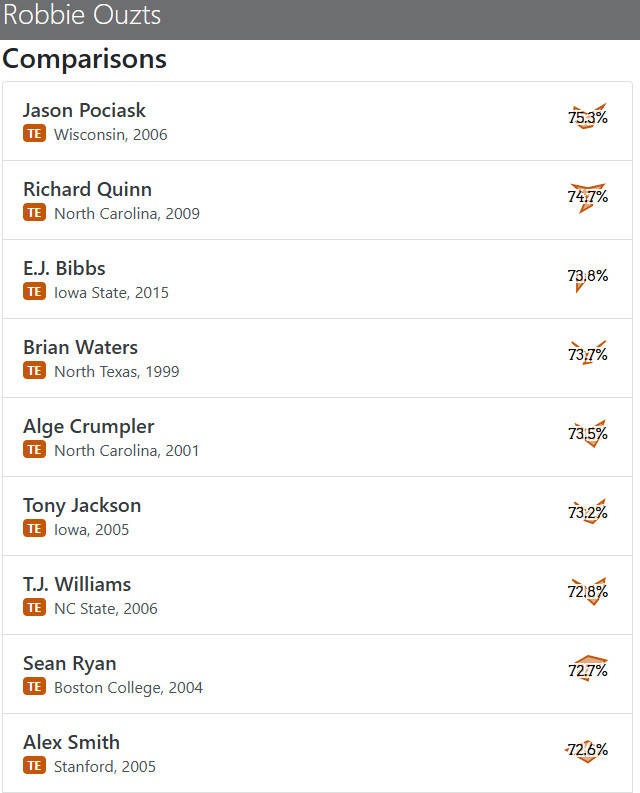Select the E.J. Bibbs comparison name

point(64,268)
